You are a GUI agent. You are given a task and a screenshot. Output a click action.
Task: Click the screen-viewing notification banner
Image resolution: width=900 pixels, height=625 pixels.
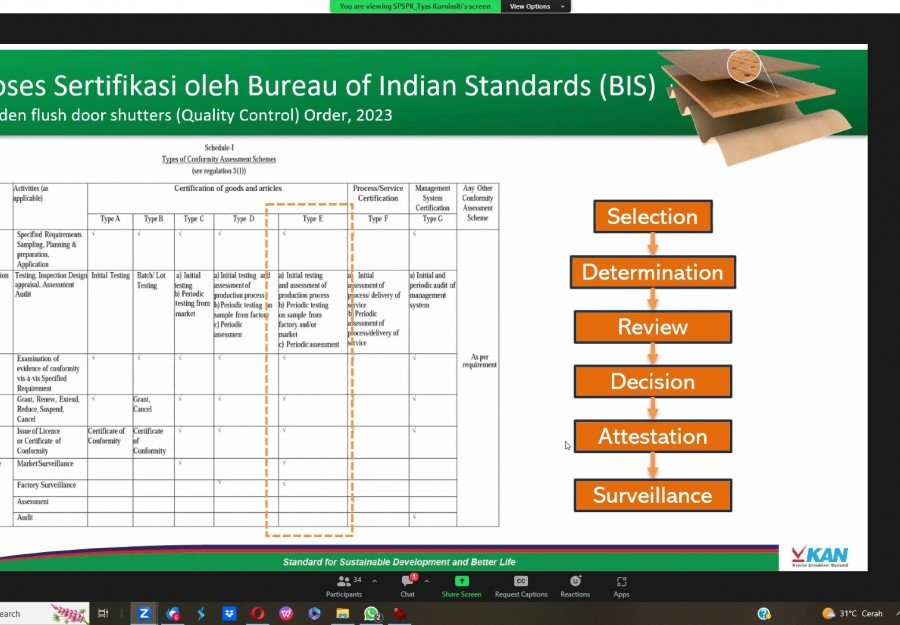[415, 6]
